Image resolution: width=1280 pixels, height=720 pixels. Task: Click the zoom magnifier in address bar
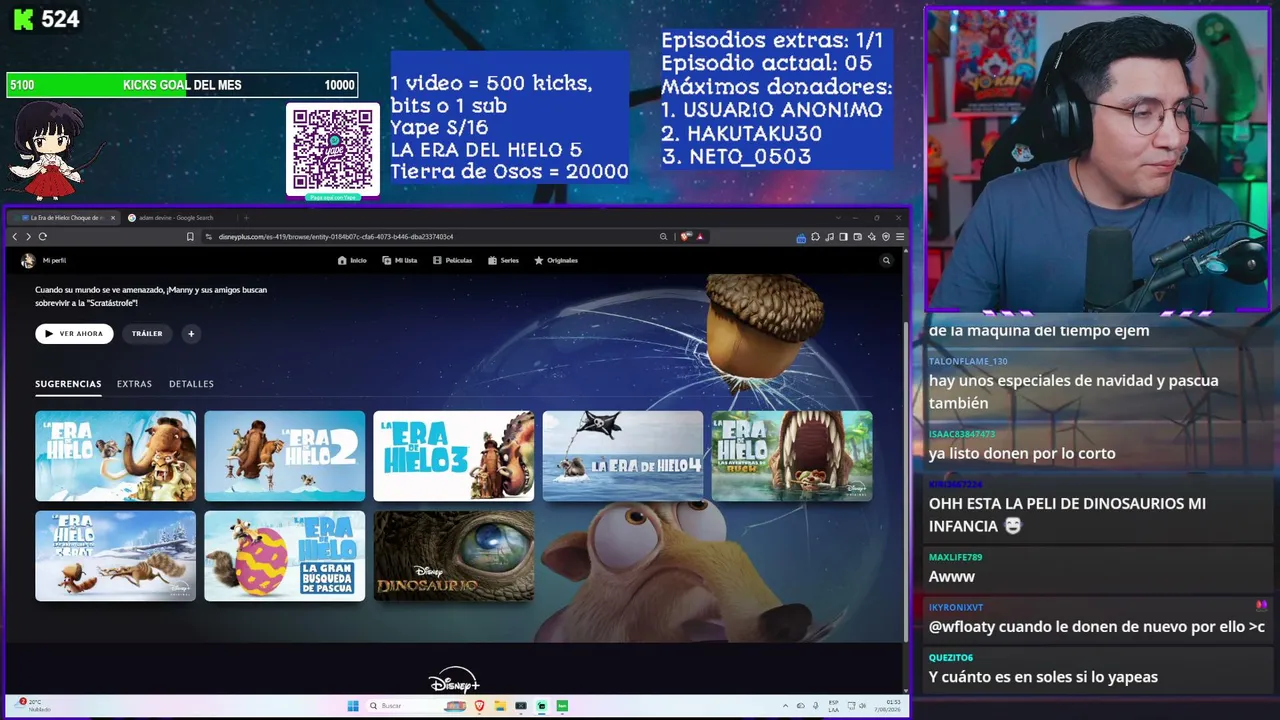pos(663,237)
